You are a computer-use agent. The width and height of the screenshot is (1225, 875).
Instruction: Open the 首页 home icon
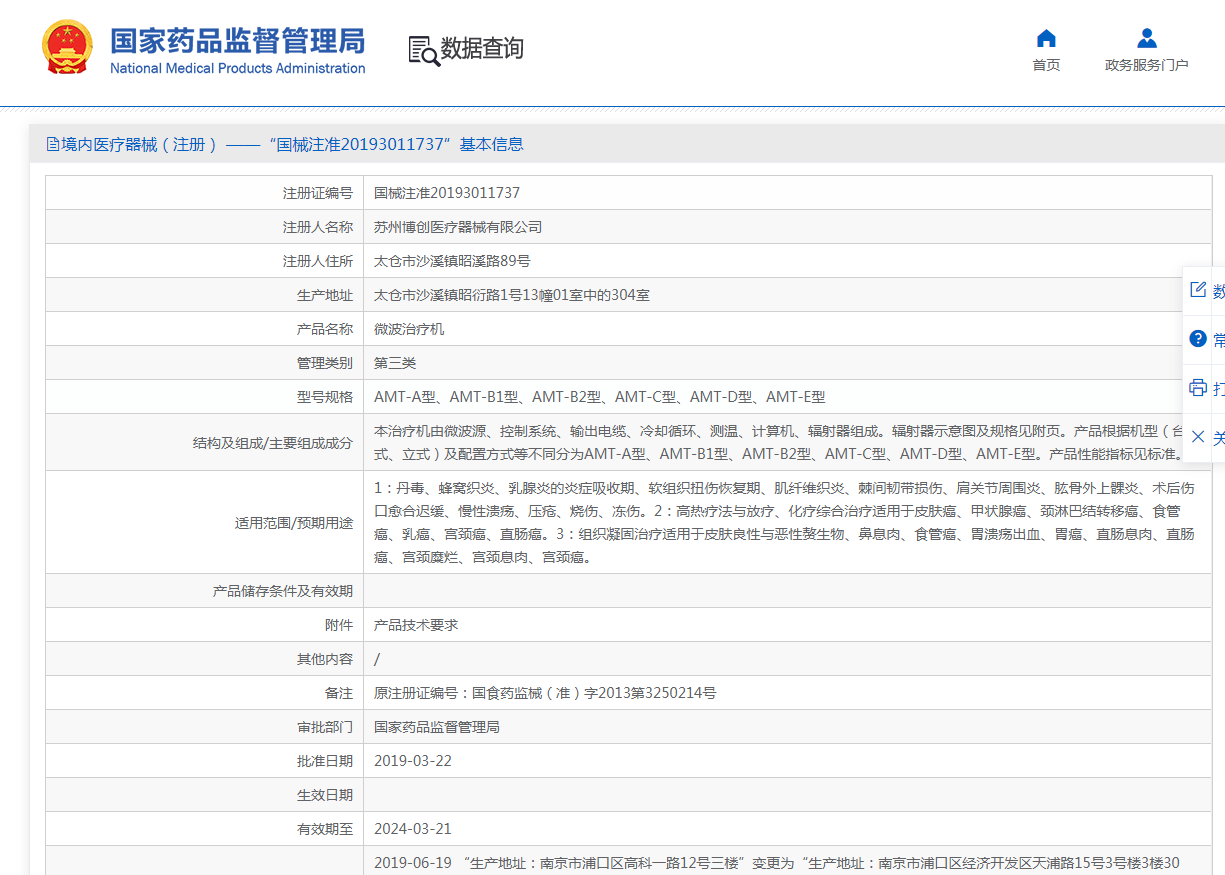pos(1046,39)
